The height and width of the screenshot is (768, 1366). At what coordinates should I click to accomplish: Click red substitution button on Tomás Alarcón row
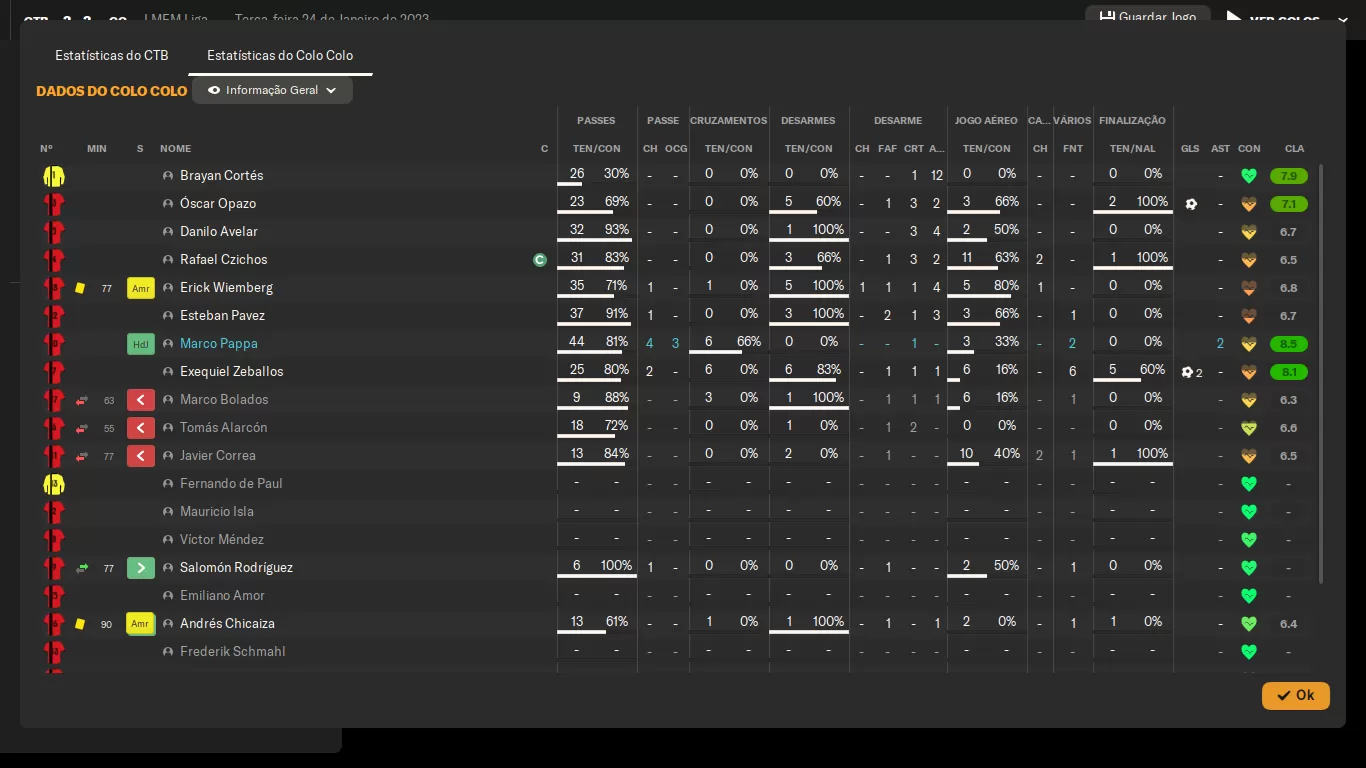(141, 428)
